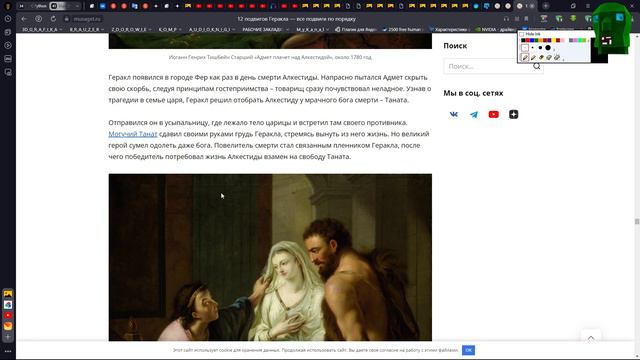Choose the medium pen size dot
640x360 pixels.
coord(540,48)
